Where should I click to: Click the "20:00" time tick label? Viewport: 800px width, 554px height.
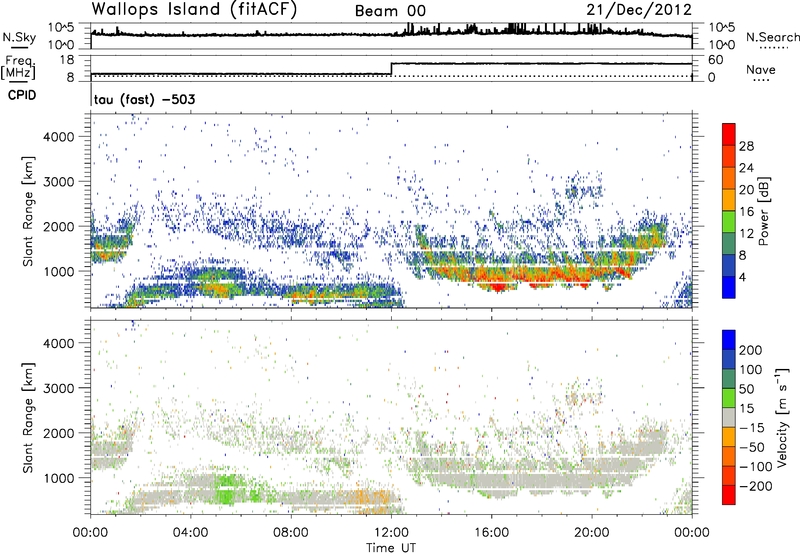pyautogui.click(x=591, y=533)
